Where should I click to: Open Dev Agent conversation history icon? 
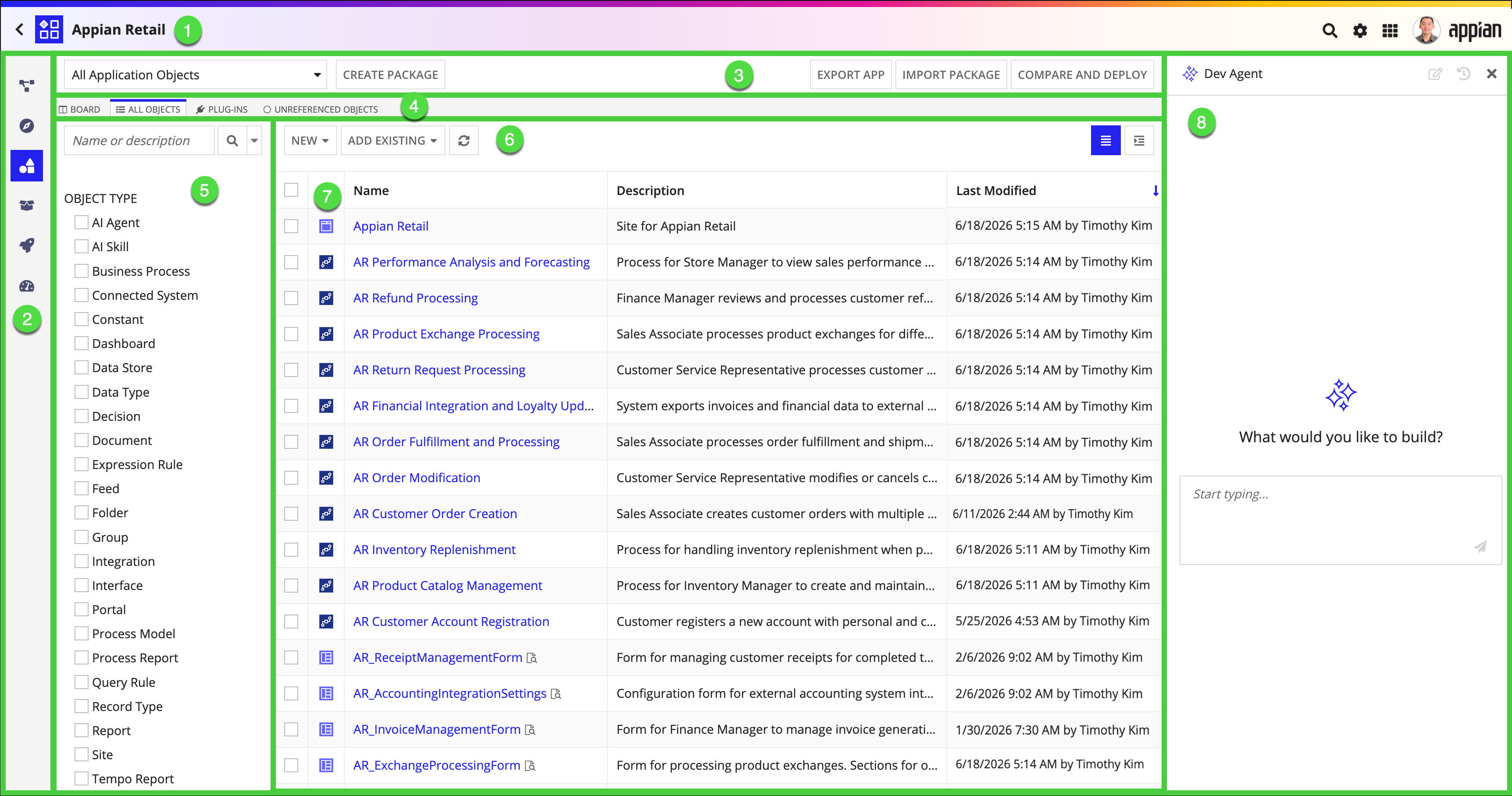(1463, 74)
